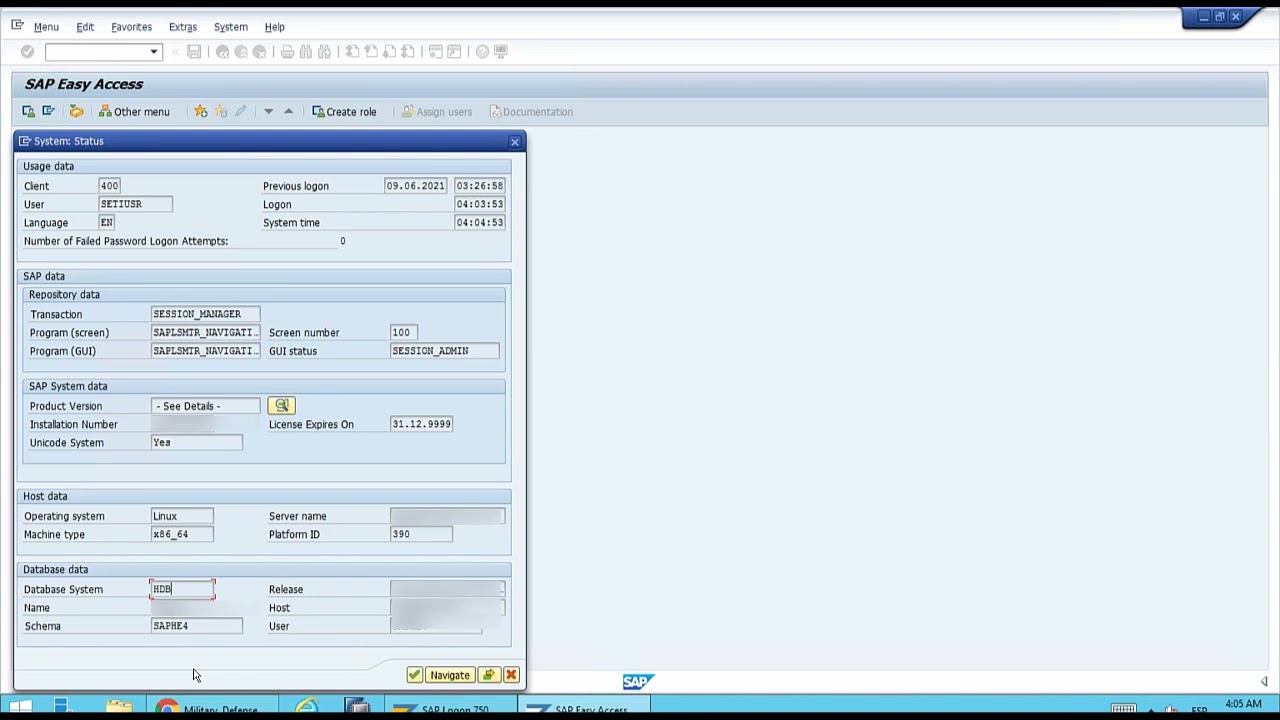The height and width of the screenshot is (720, 1280).
Task: Click the Help question mark icon
Action: click(x=482, y=51)
